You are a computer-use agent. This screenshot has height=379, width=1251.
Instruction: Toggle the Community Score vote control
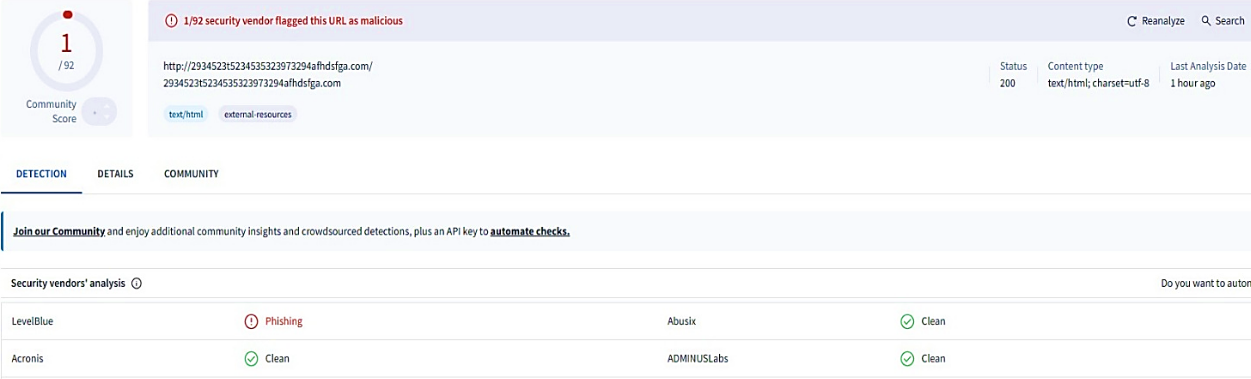(98, 112)
